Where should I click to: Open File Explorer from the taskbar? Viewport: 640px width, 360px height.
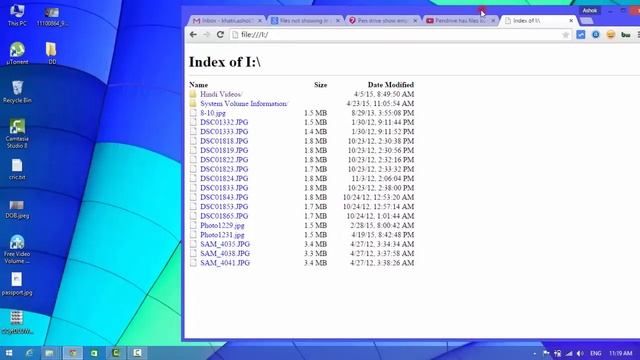point(50,353)
